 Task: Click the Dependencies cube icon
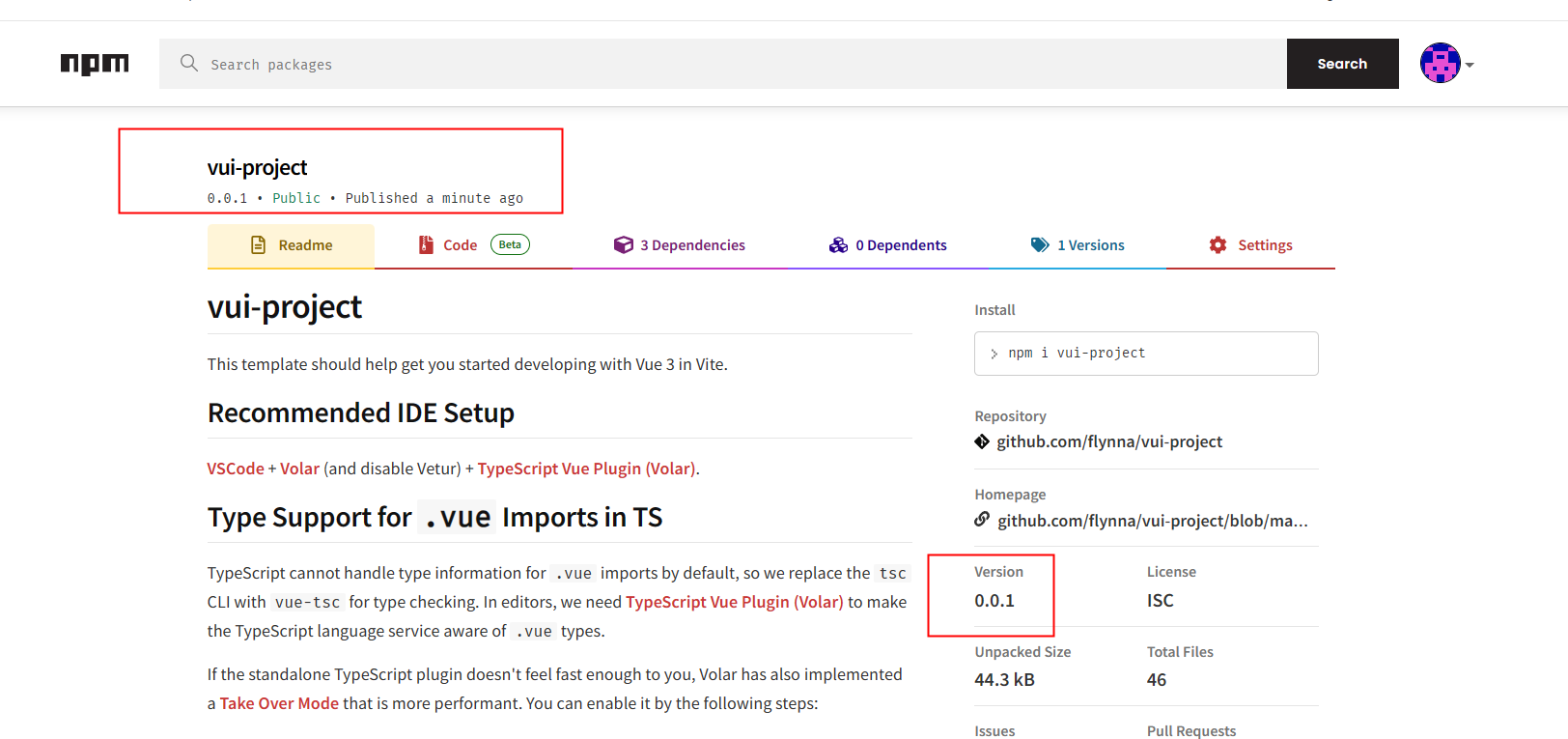[624, 245]
